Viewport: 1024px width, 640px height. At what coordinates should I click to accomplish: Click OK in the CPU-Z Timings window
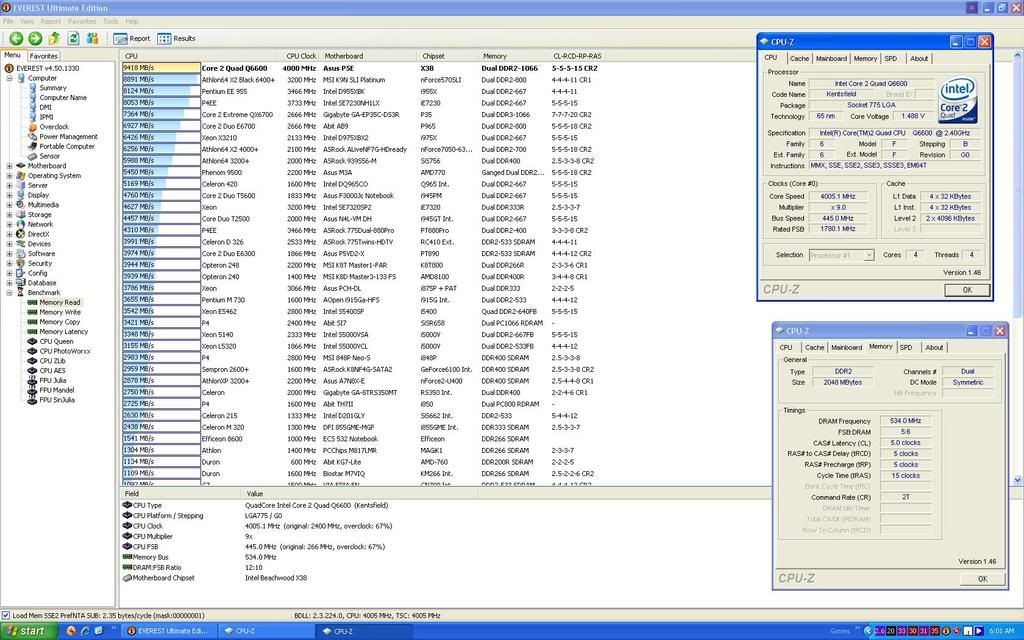tap(982, 579)
